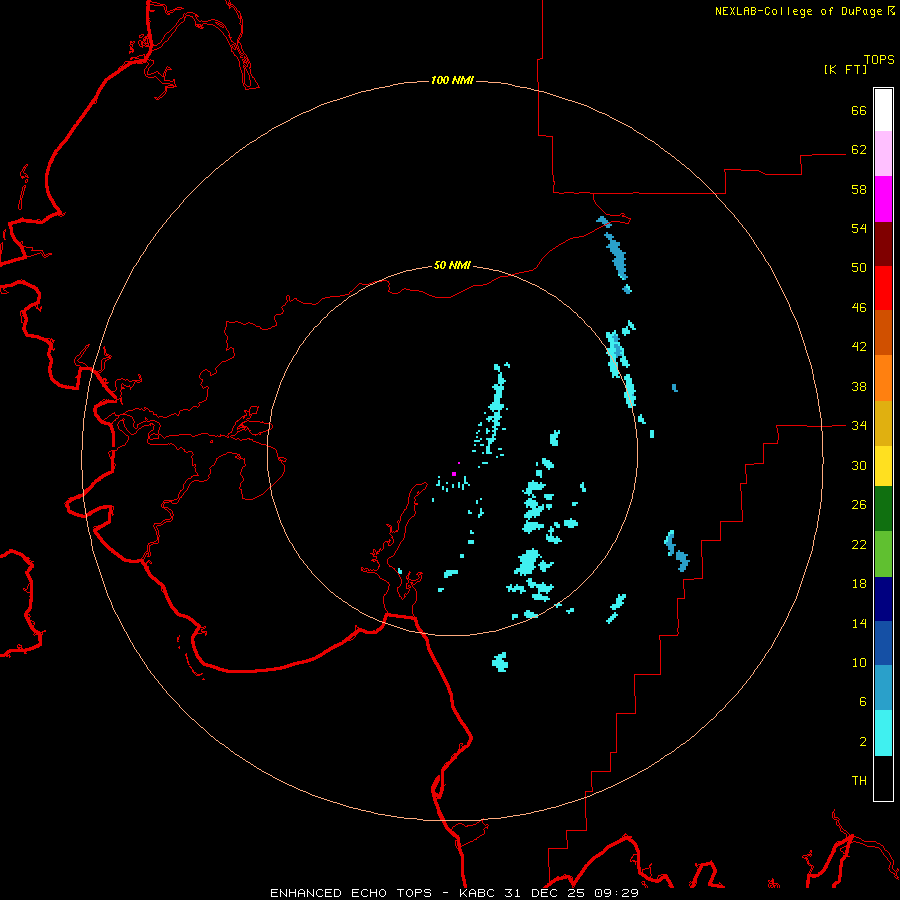Click the '66' legend value
Image resolution: width=900 pixels, height=900 pixels.
tap(859, 111)
